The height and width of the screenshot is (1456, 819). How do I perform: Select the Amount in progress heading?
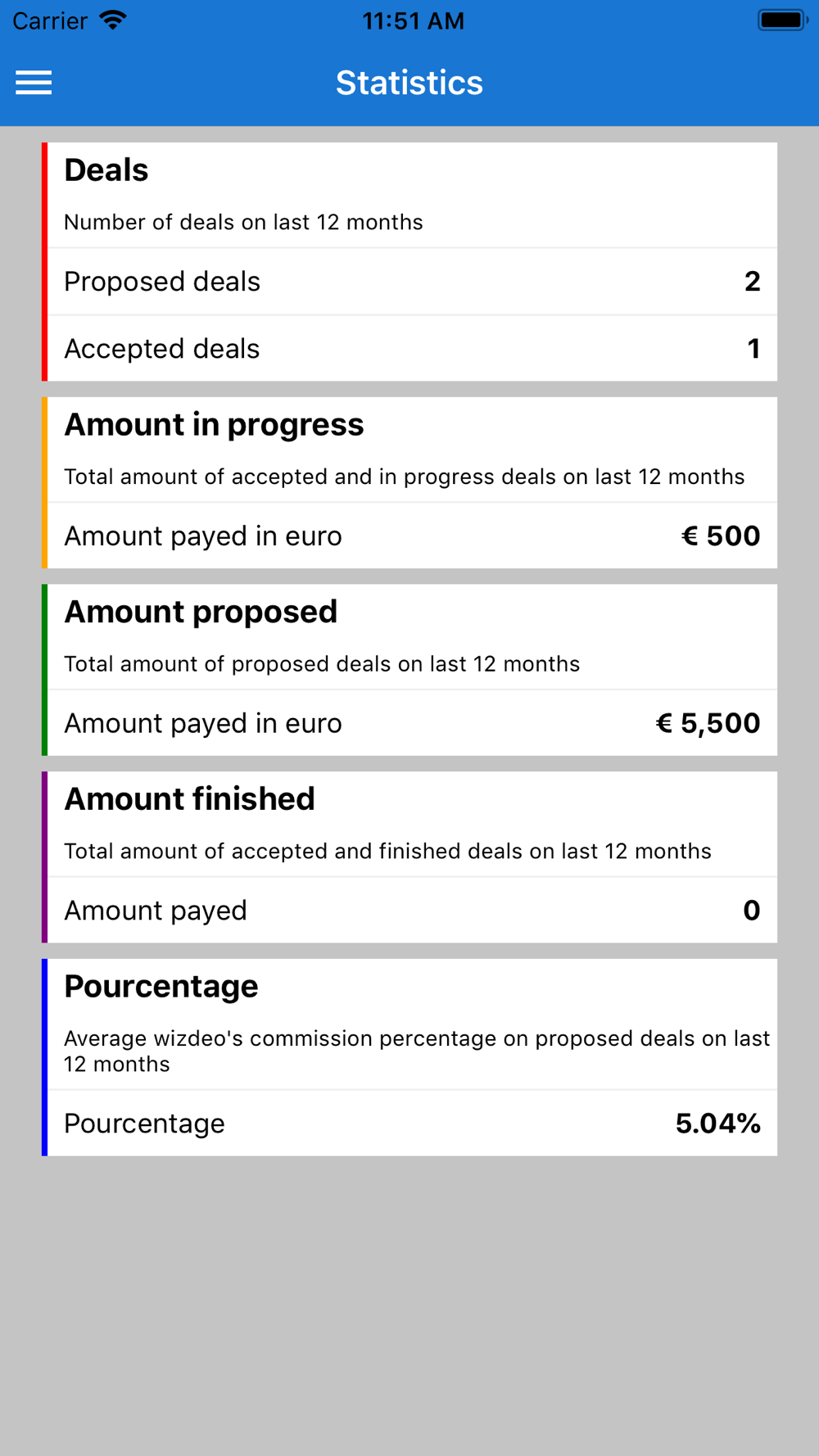[x=214, y=425]
